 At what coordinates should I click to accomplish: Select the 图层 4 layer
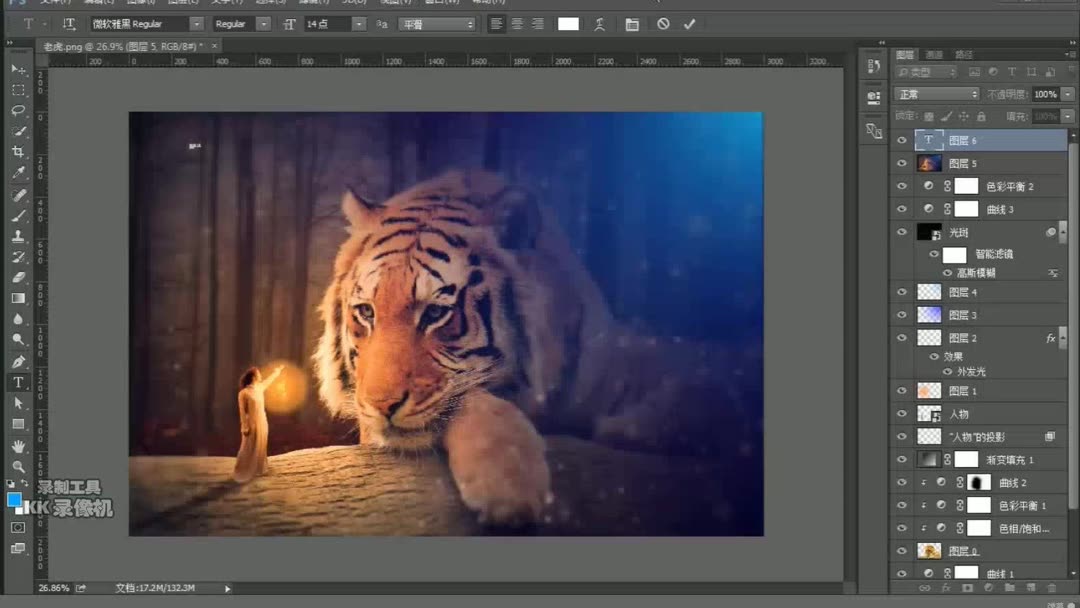[990, 292]
